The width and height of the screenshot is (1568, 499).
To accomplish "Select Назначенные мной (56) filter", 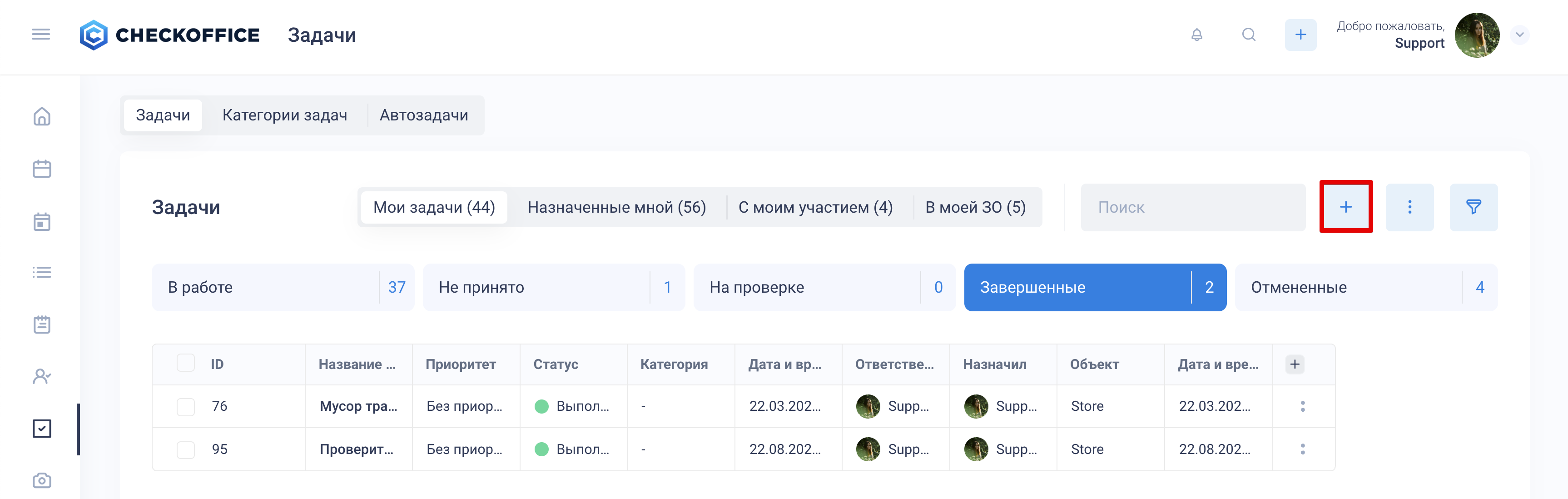I will click(x=616, y=207).
